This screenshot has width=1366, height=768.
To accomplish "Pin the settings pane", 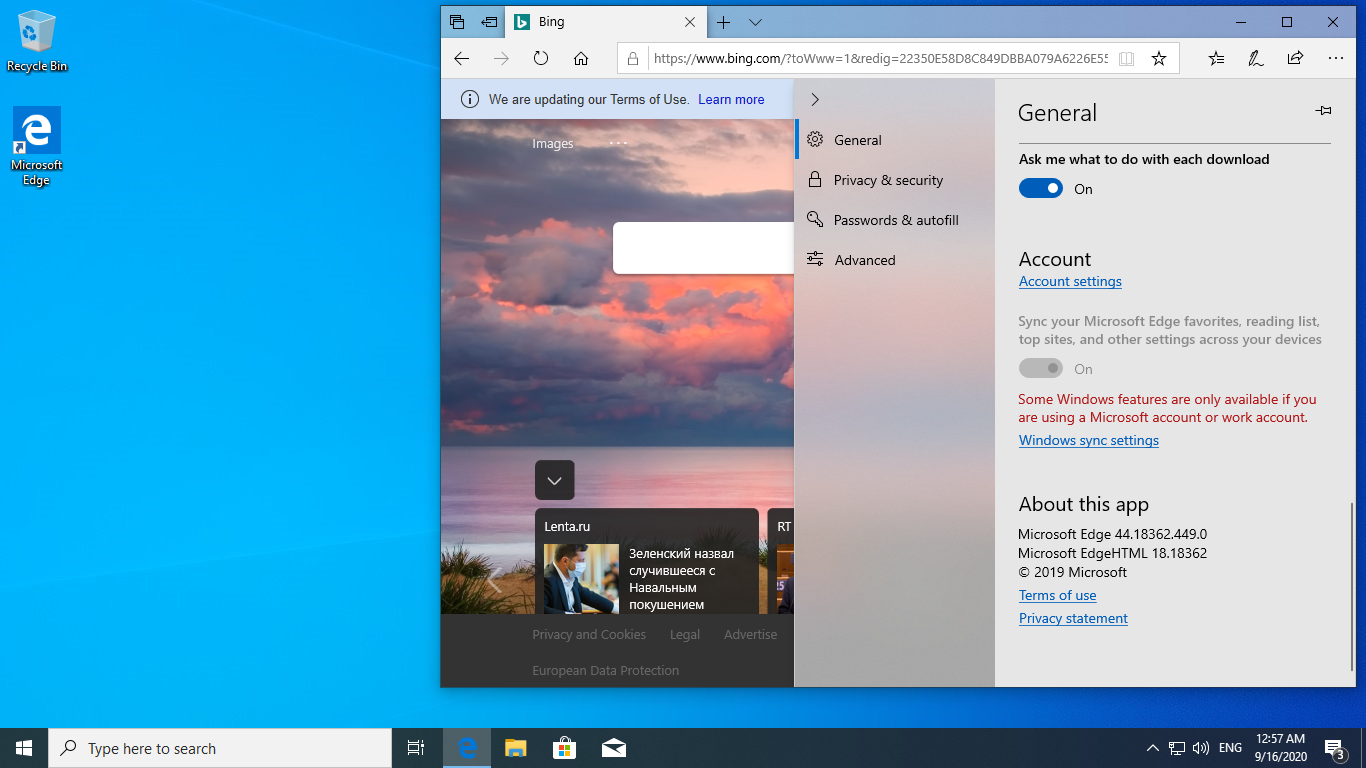I will pyautogui.click(x=1323, y=111).
